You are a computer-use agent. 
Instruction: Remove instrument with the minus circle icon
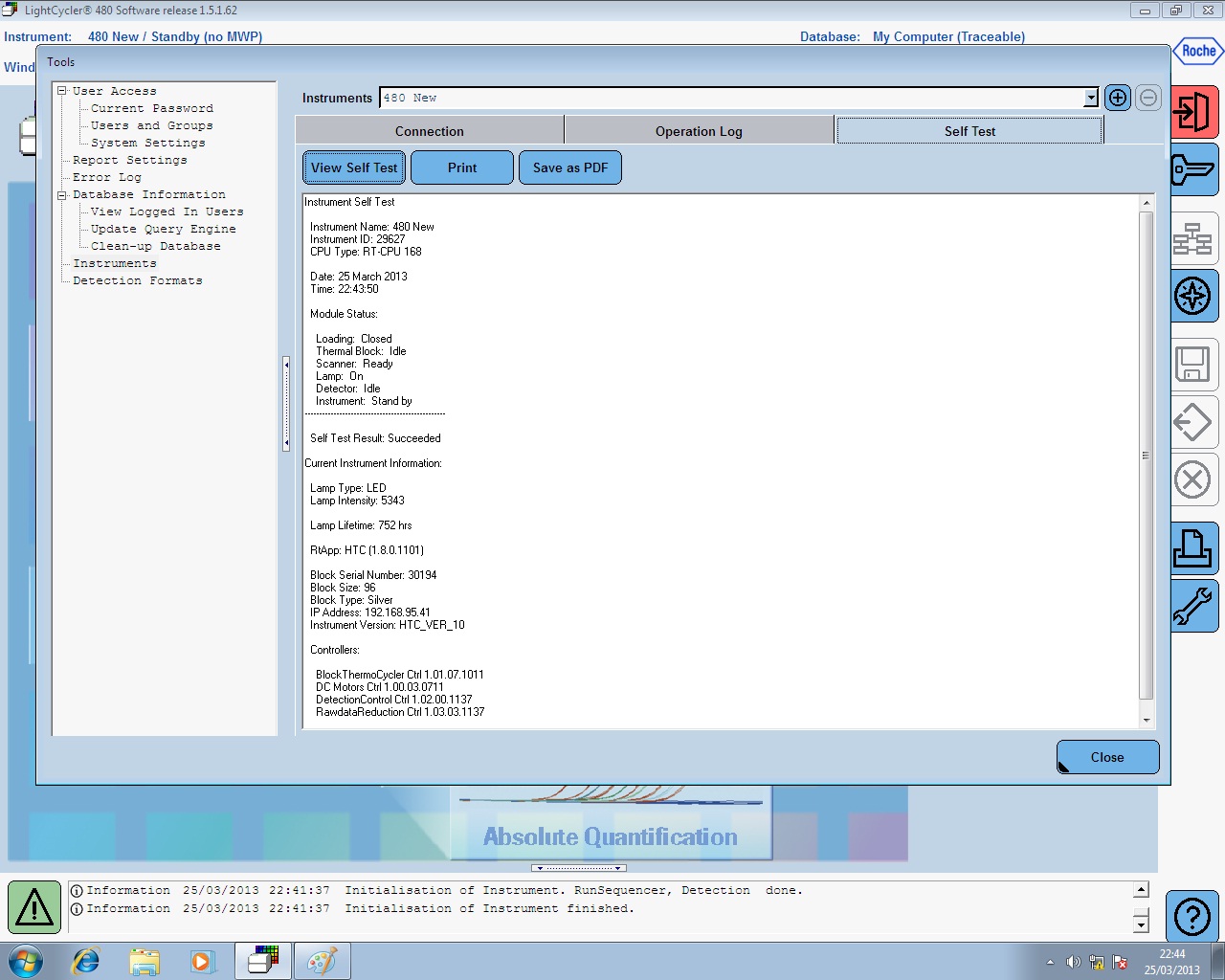pos(1147,97)
